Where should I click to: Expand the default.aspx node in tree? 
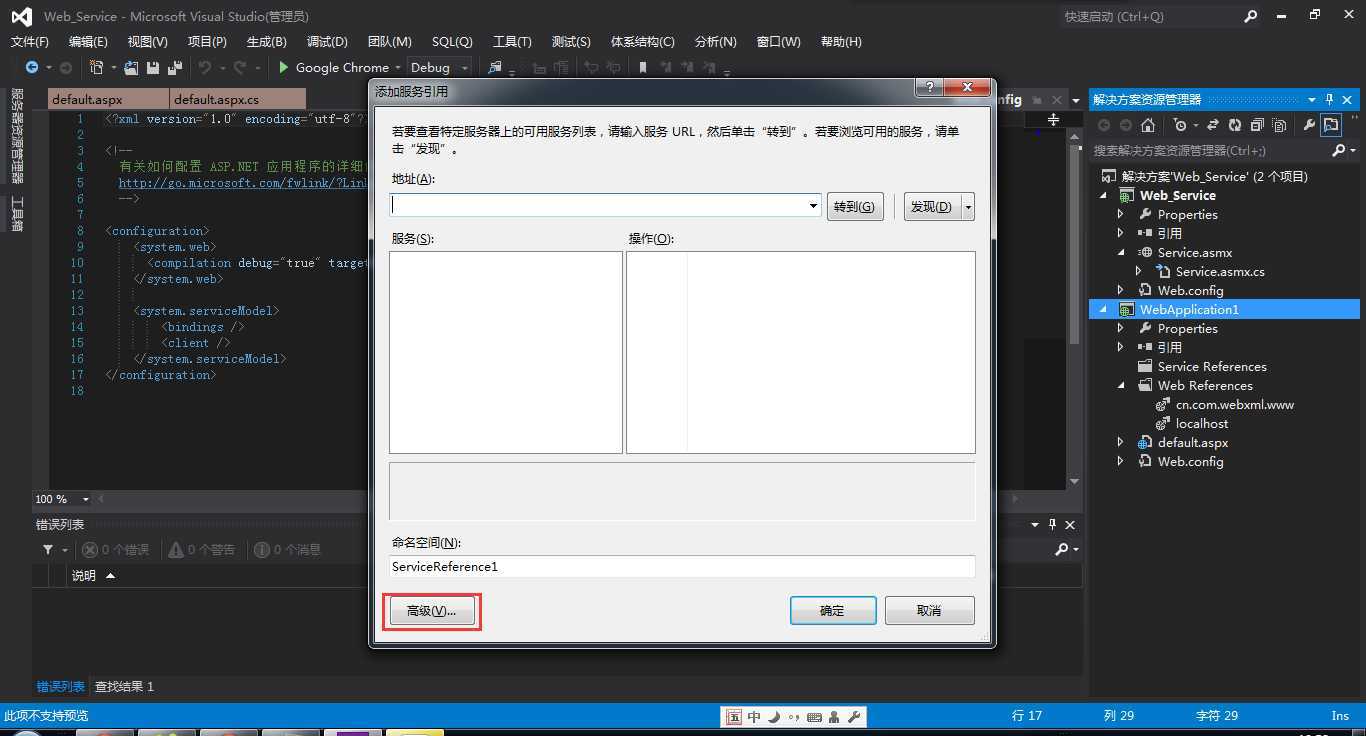pyautogui.click(x=1121, y=442)
